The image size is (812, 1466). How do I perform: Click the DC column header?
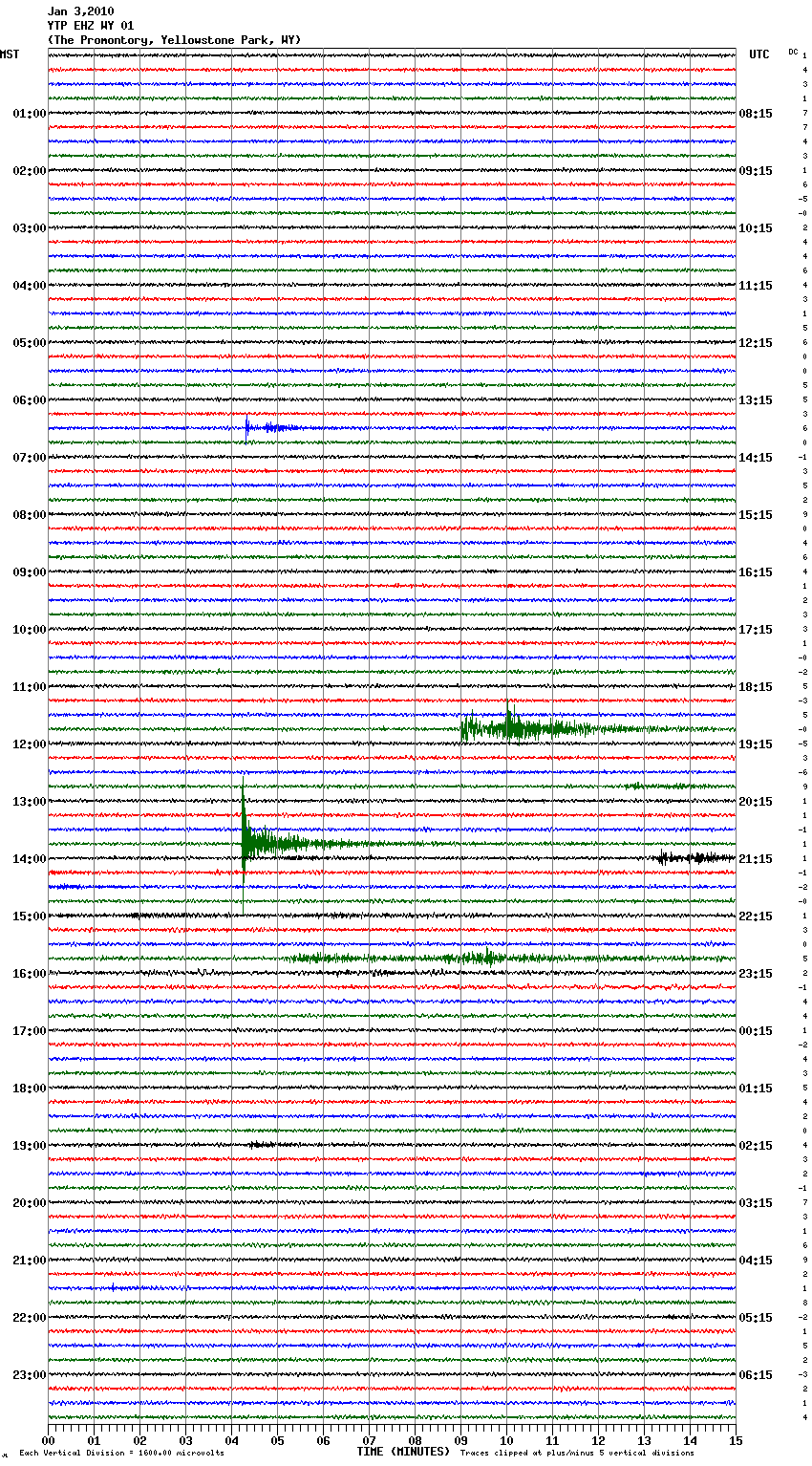793,52
